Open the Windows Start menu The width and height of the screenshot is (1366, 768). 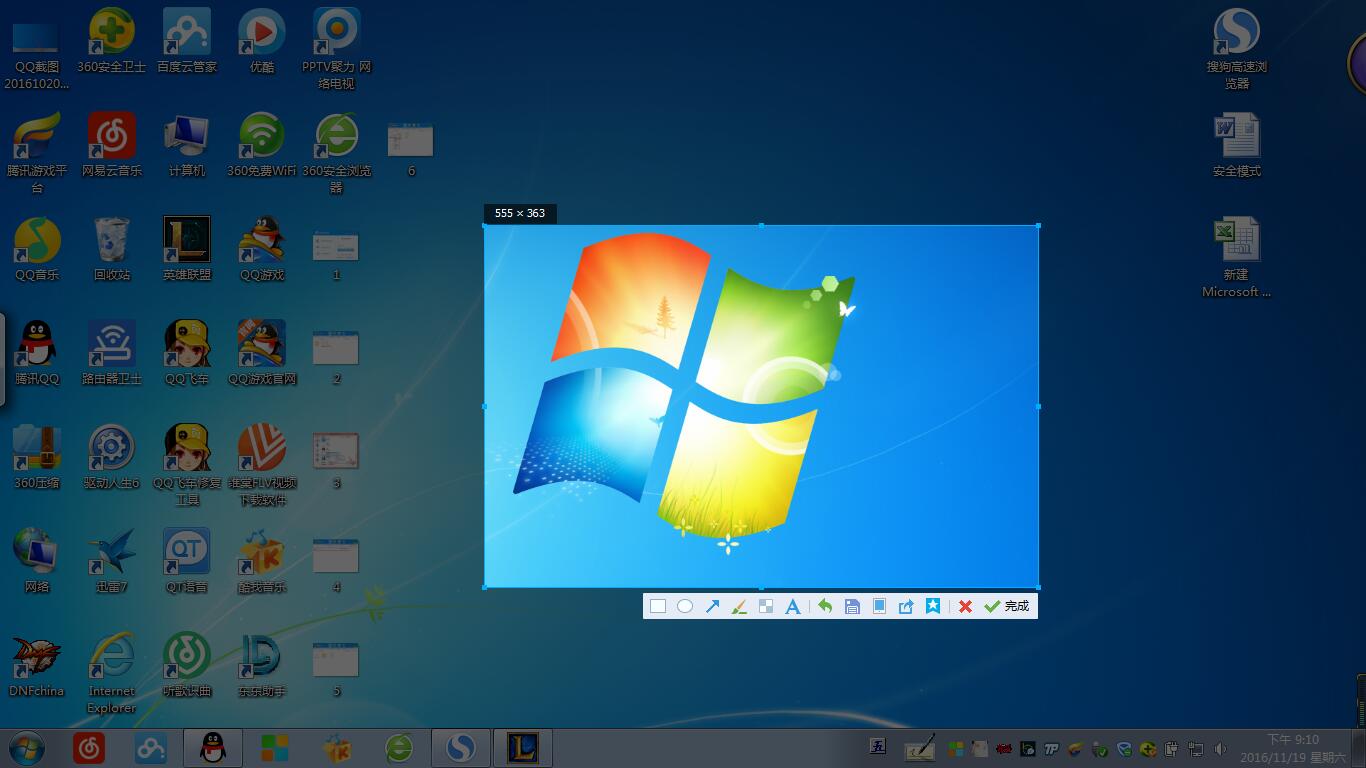tap(27, 747)
